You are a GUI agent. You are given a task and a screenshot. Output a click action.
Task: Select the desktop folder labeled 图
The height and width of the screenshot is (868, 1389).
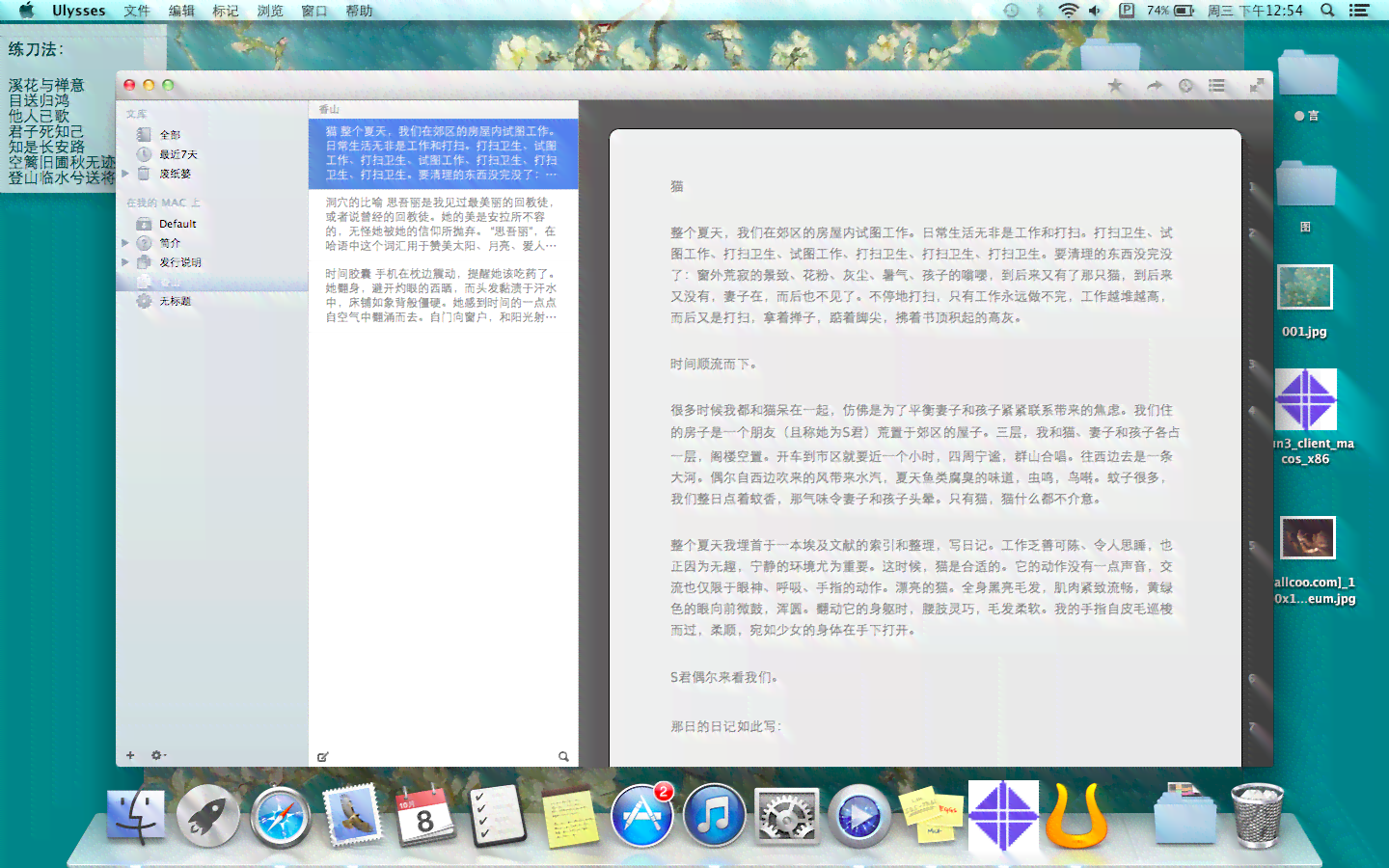tap(1306, 182)
